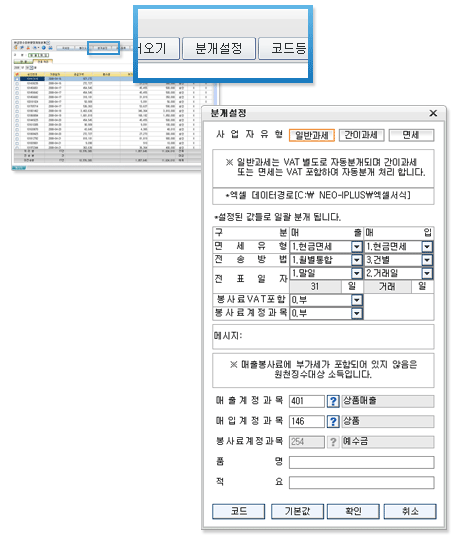
Task: Open the 봉사료계정과목 0.부 dropdown
Action: pos(357,314)
